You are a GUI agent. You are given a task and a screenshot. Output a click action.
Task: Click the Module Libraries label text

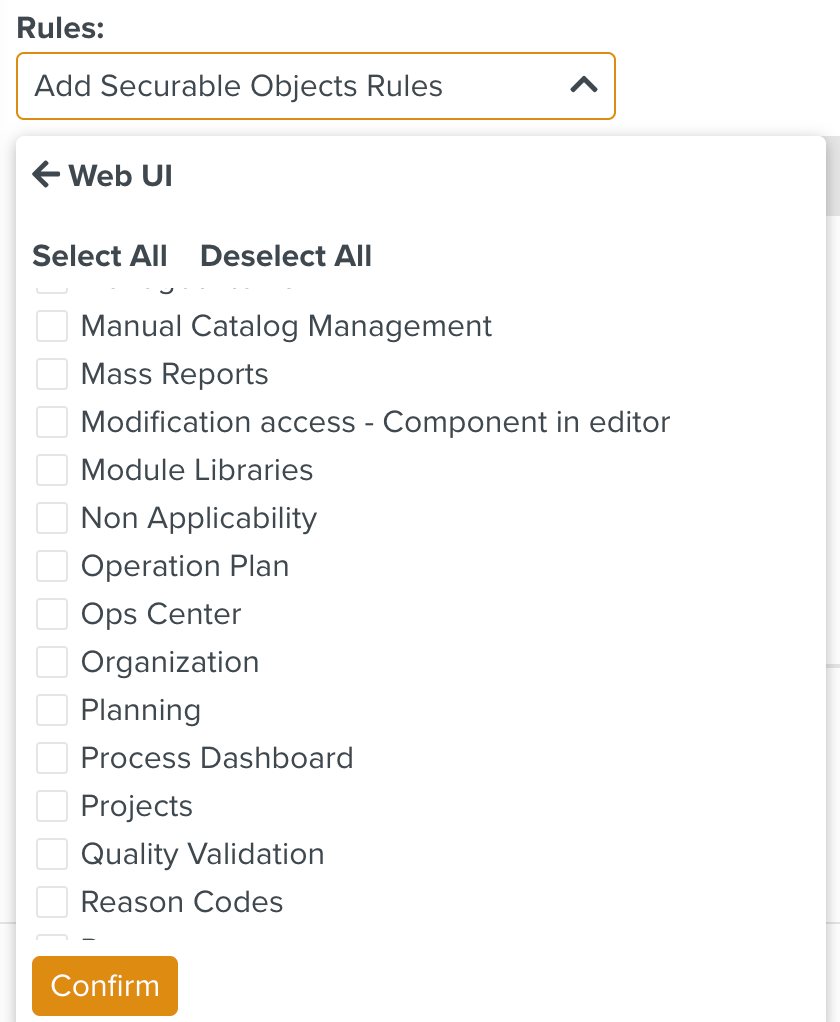197,470
